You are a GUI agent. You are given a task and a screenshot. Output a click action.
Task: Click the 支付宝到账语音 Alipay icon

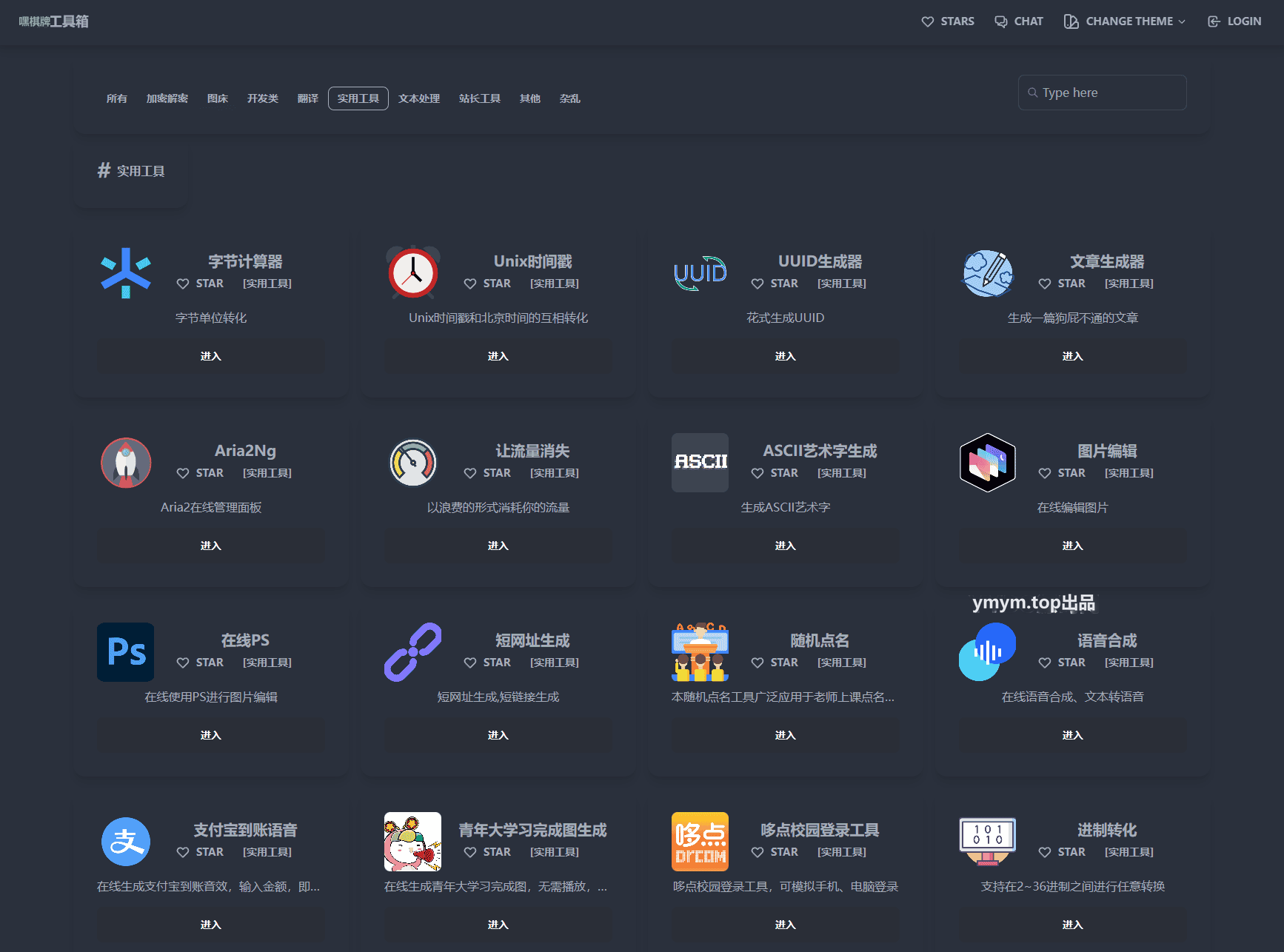click(x=126, y=842)
